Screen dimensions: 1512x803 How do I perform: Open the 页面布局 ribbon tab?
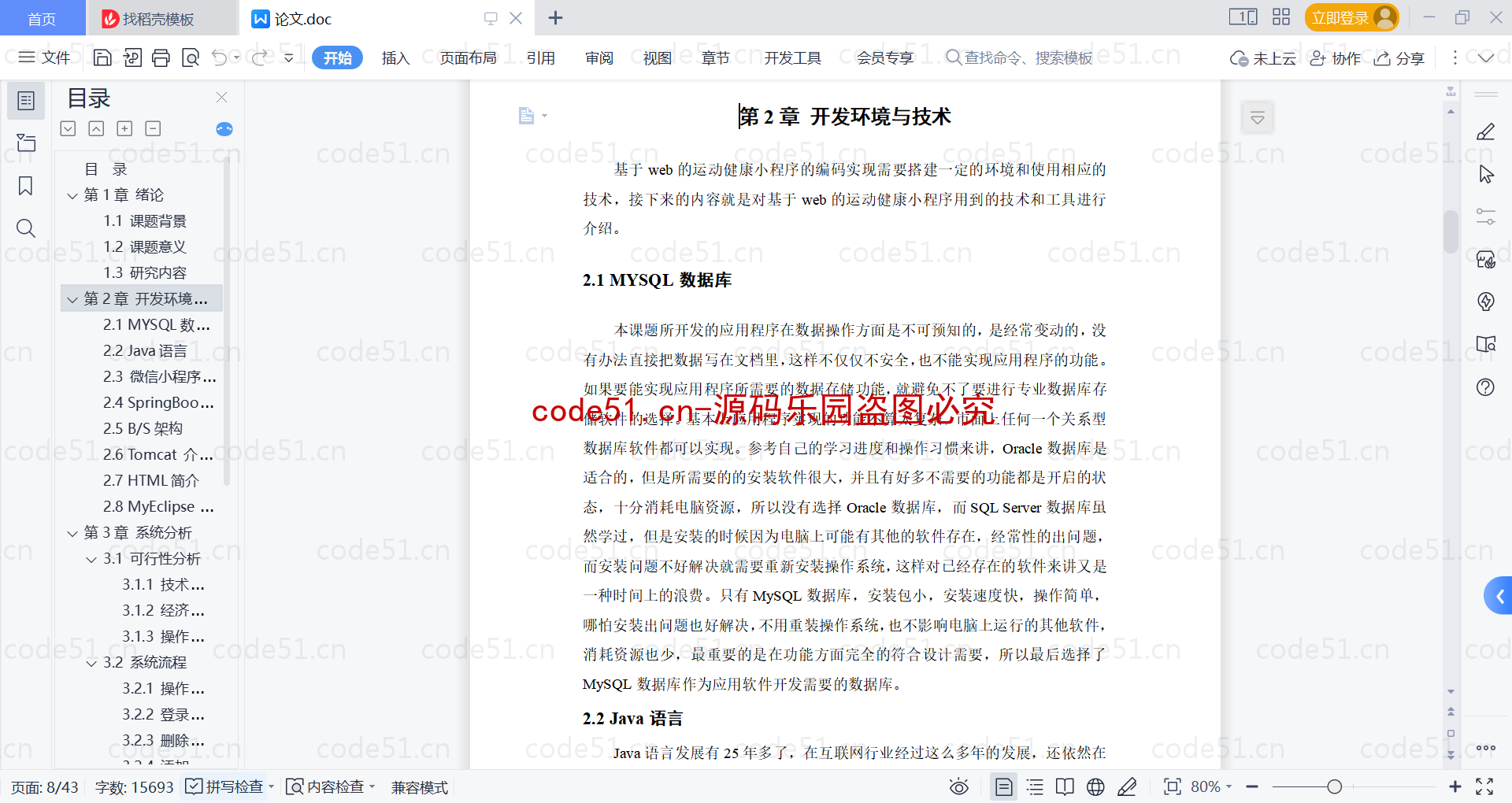coord(468,57)
